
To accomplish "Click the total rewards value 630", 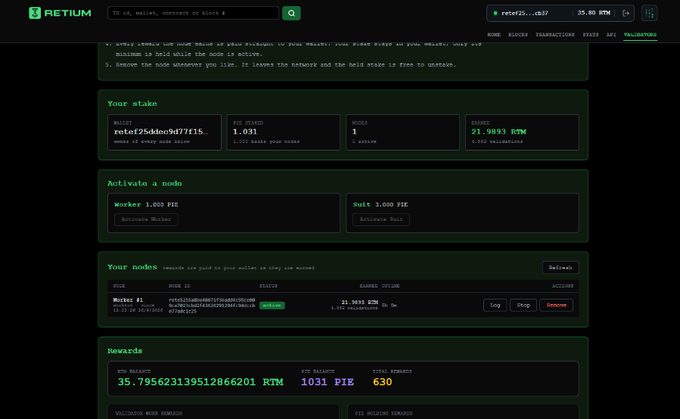I will (x=382, y=382).
